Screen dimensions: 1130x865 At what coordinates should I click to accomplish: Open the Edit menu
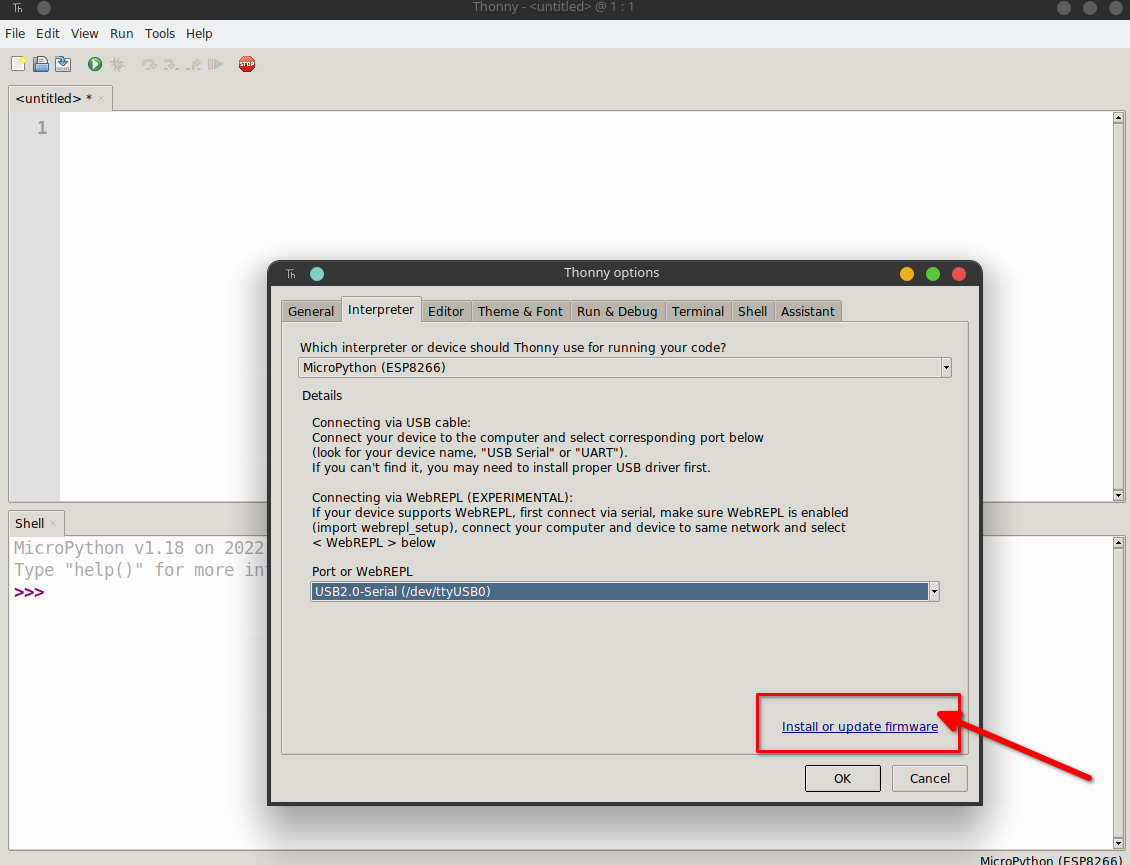coord(48,34)
